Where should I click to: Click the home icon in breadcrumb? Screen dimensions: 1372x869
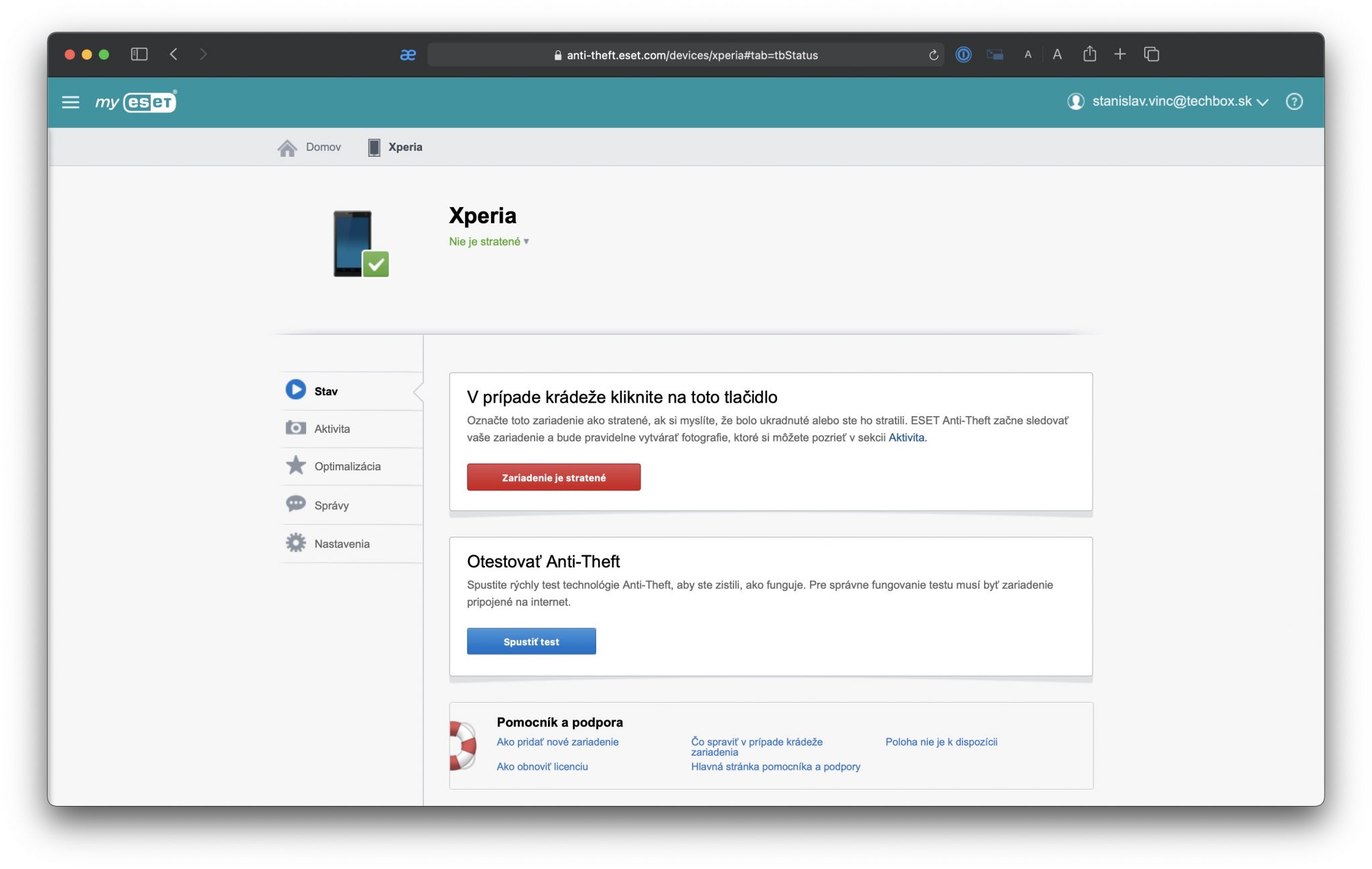click(287, 147)
